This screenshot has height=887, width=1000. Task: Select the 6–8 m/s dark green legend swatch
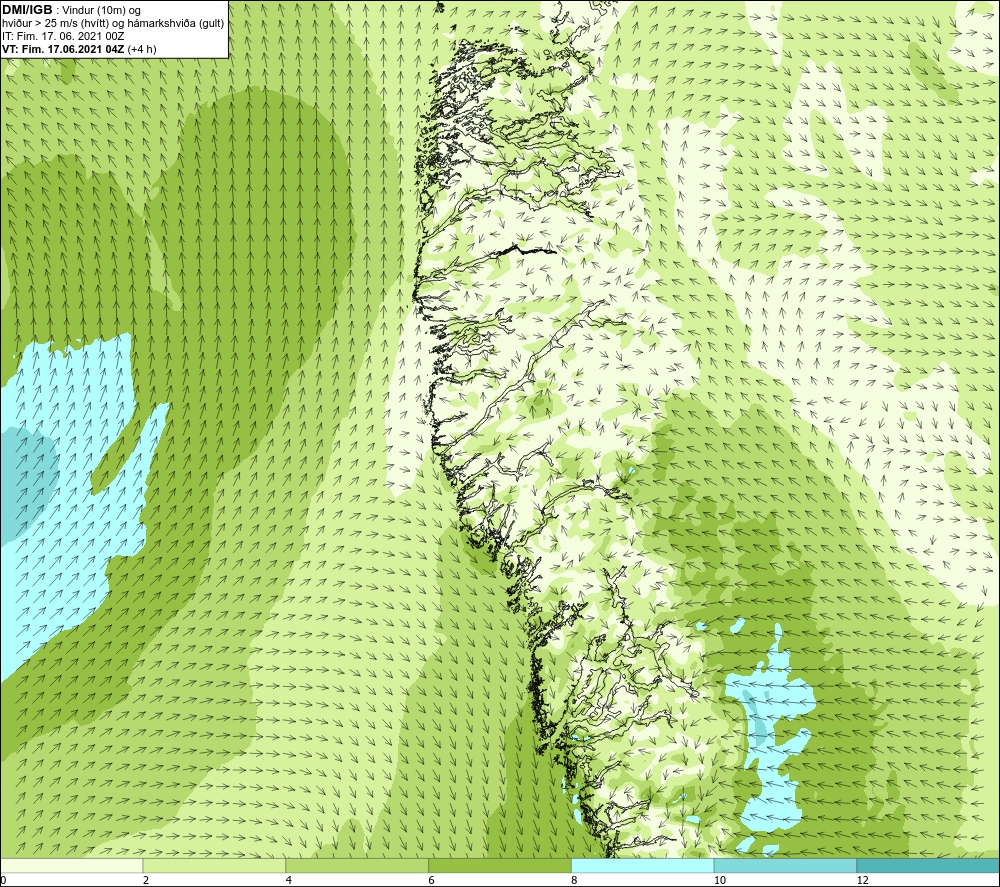click(x=500, y=865)
